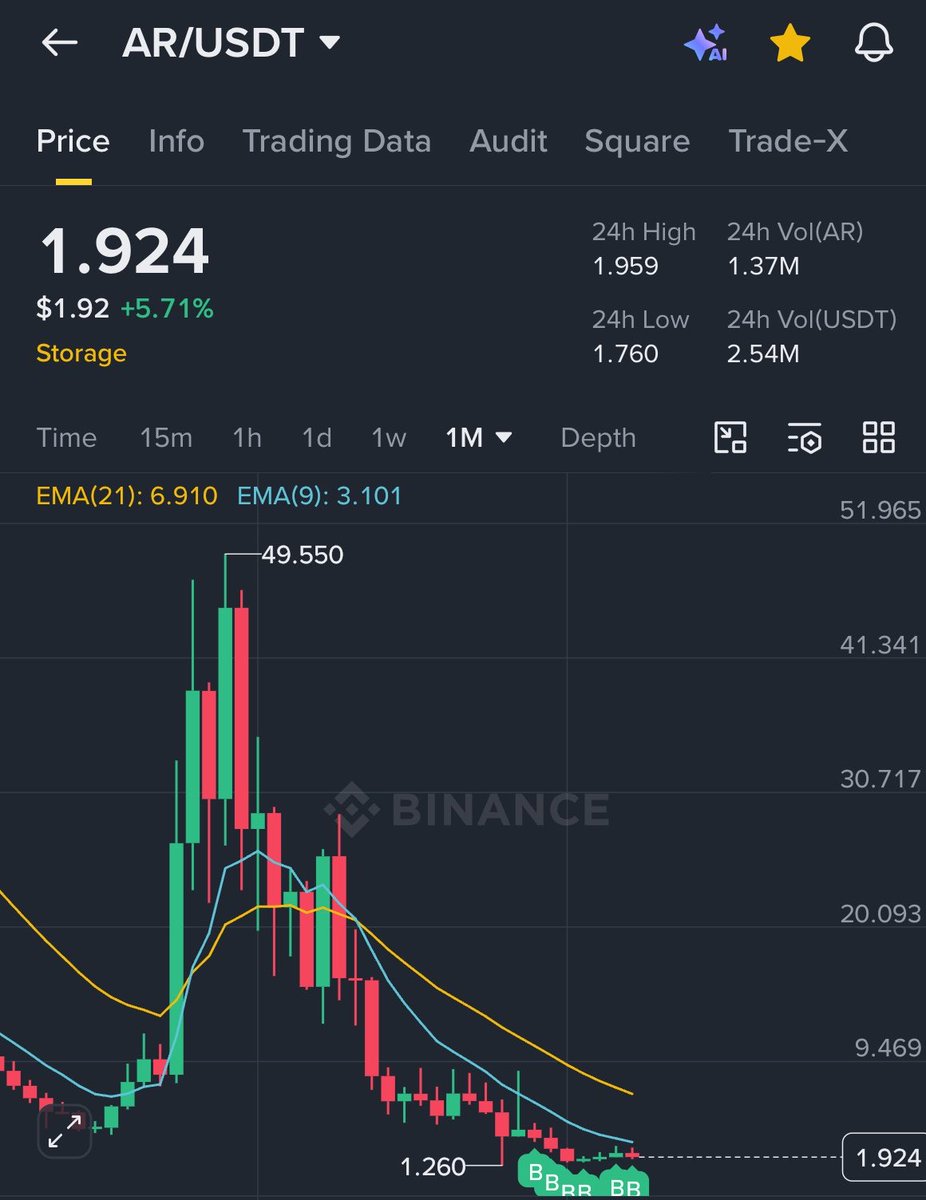The image size is (926, 1200).
Task: Open the AI analysis sparkle icon
Action: pyautogui.click(x=706, y=44)
